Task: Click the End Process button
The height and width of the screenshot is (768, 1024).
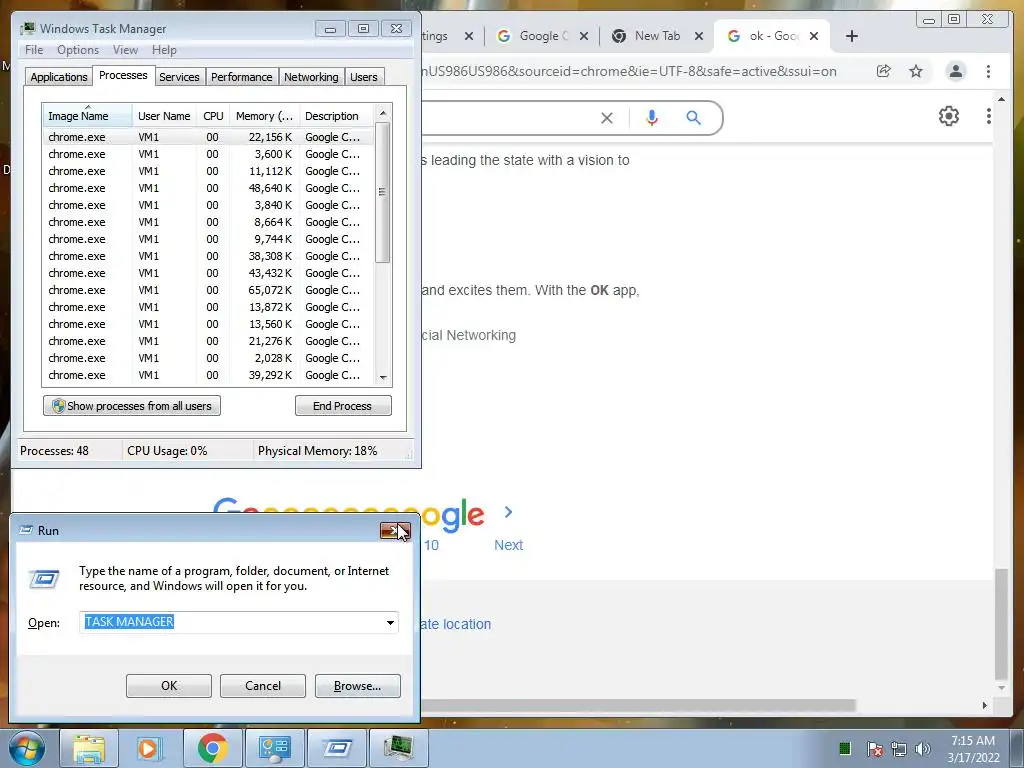Action: coord(343,406)
